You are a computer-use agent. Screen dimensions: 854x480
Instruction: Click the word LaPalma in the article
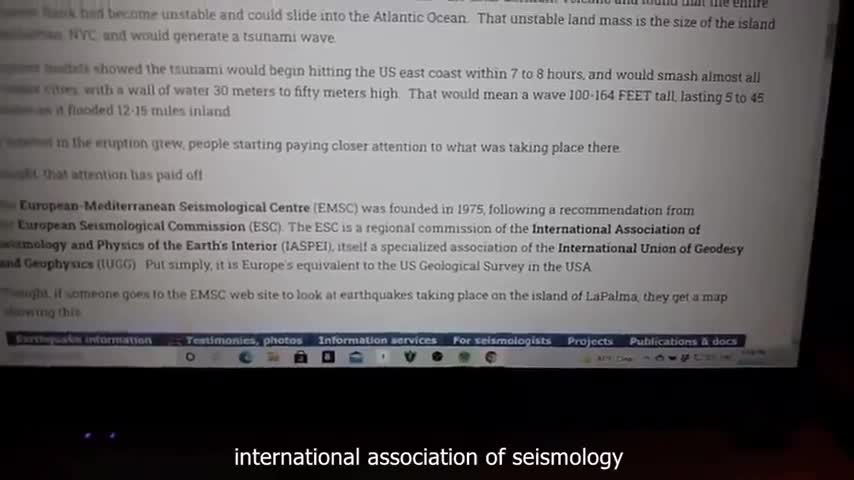[x=611, y=296]
